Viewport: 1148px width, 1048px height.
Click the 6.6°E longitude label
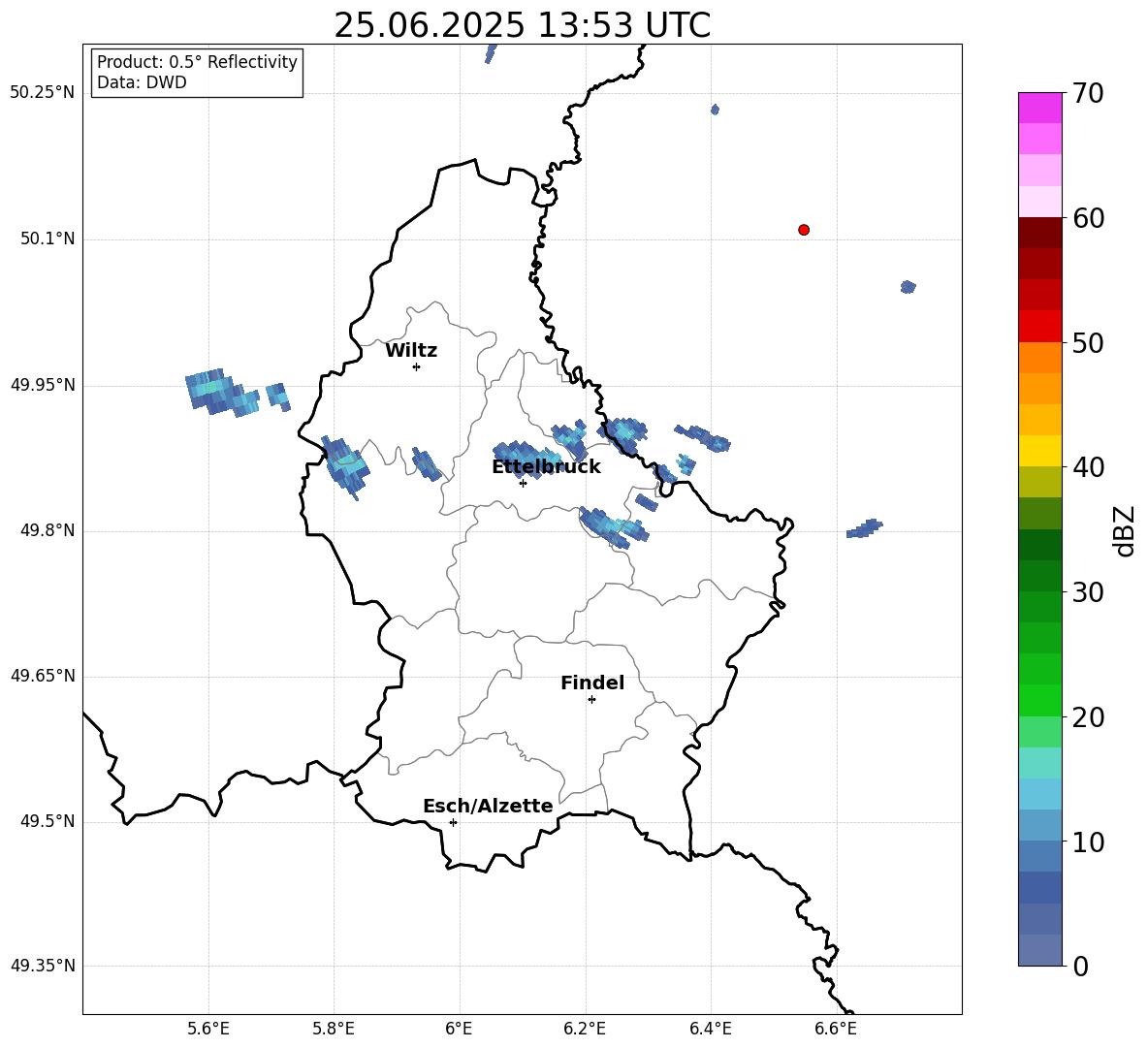pyautogui.click(x=836, y=1029)
